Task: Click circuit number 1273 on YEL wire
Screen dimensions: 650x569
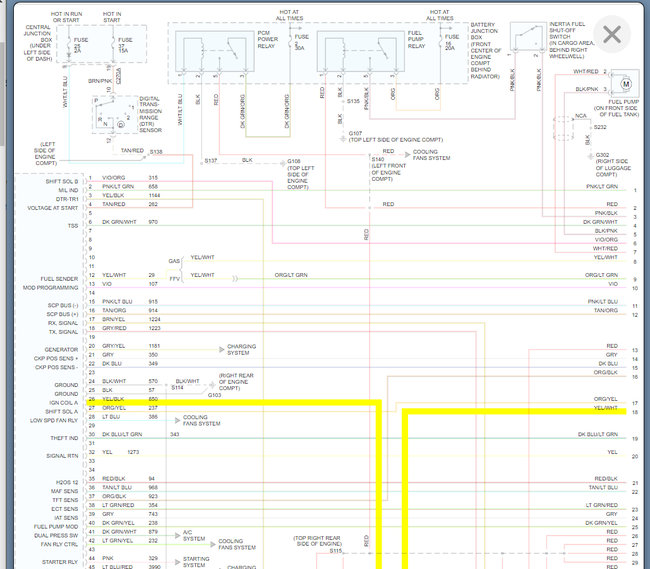Action: coord(133,452)
